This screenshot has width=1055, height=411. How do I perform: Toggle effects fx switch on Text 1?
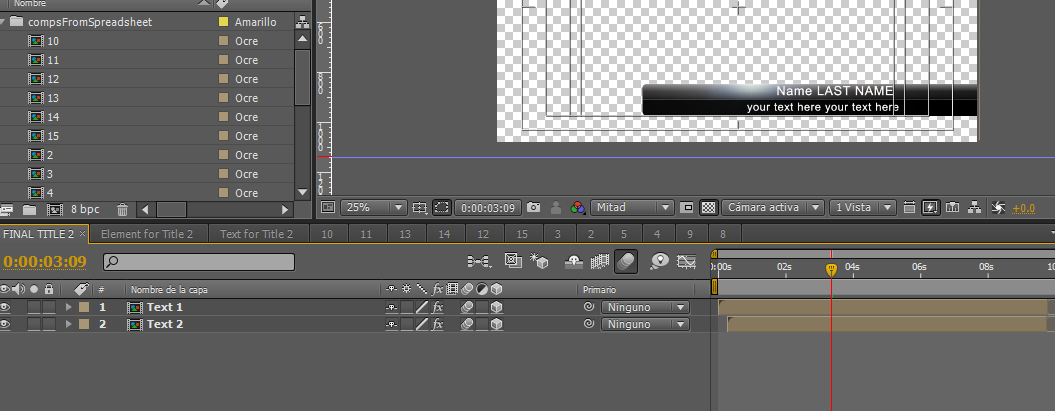click(x=437, y=307)
